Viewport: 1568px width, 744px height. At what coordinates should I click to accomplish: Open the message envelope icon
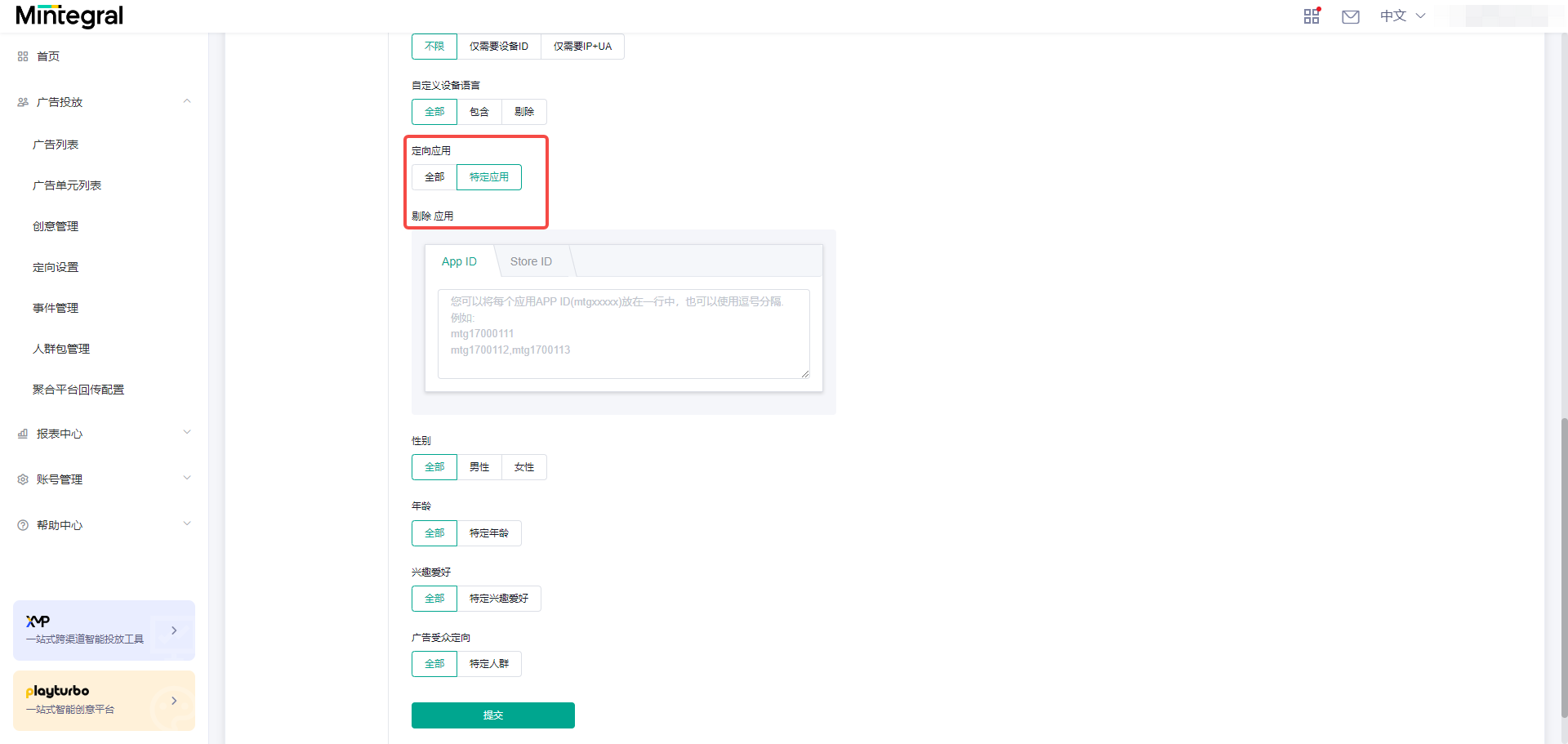tap(1351, 16)
